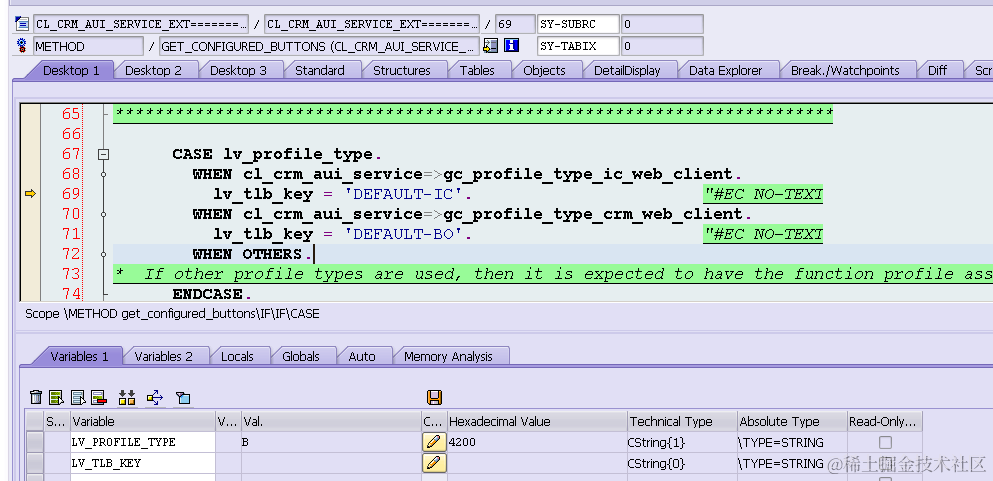Click the program navigation icon left of CL_CRM_AUI_SERVICE_EXT
Image resolution: width=993 pixels, height=481 pixels.
(23, 24)
